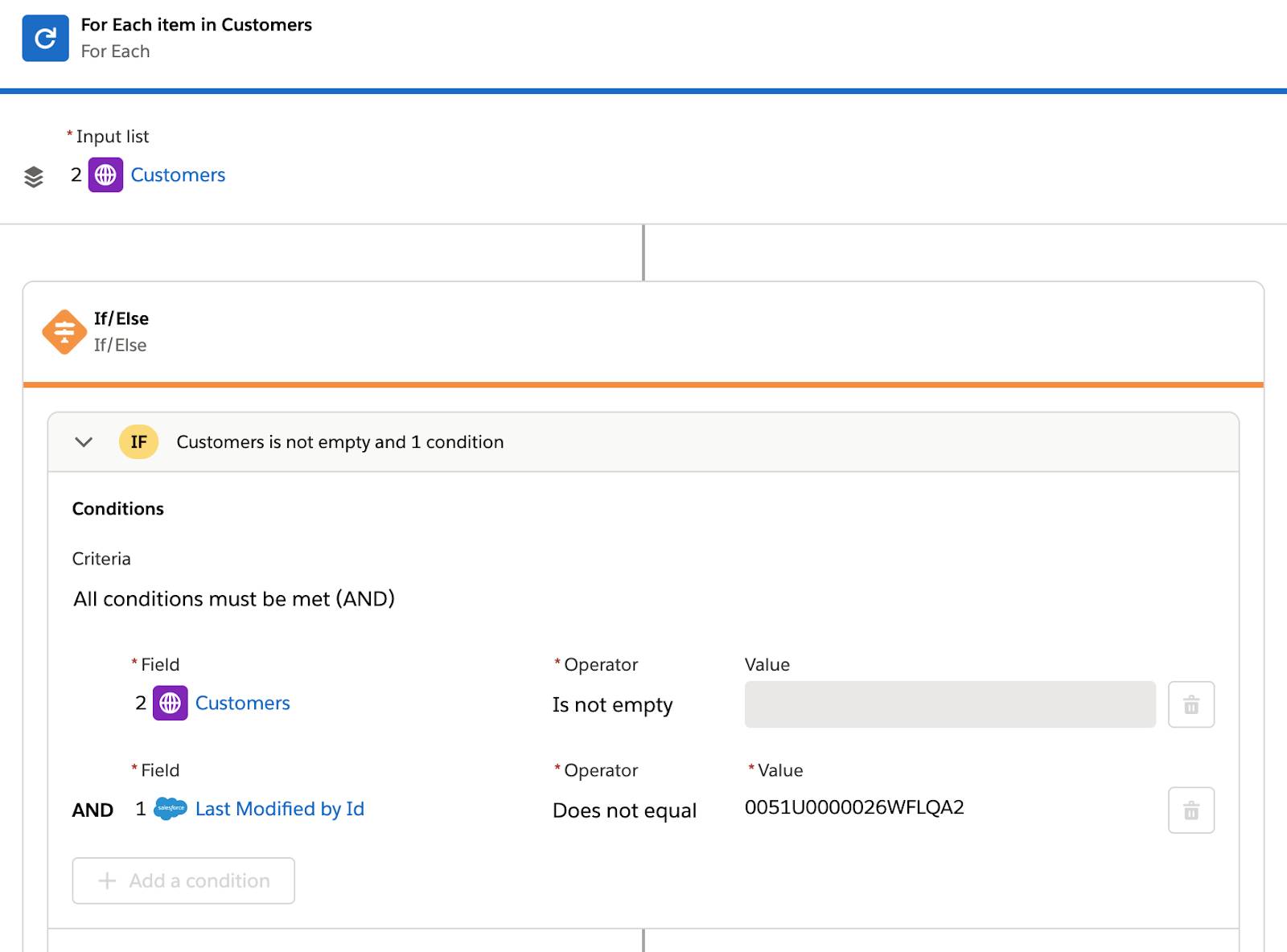The height and width of the screenshot is (952, 1287).
Task: Click the purple globe icon in Input list
Action: [105, 174]
